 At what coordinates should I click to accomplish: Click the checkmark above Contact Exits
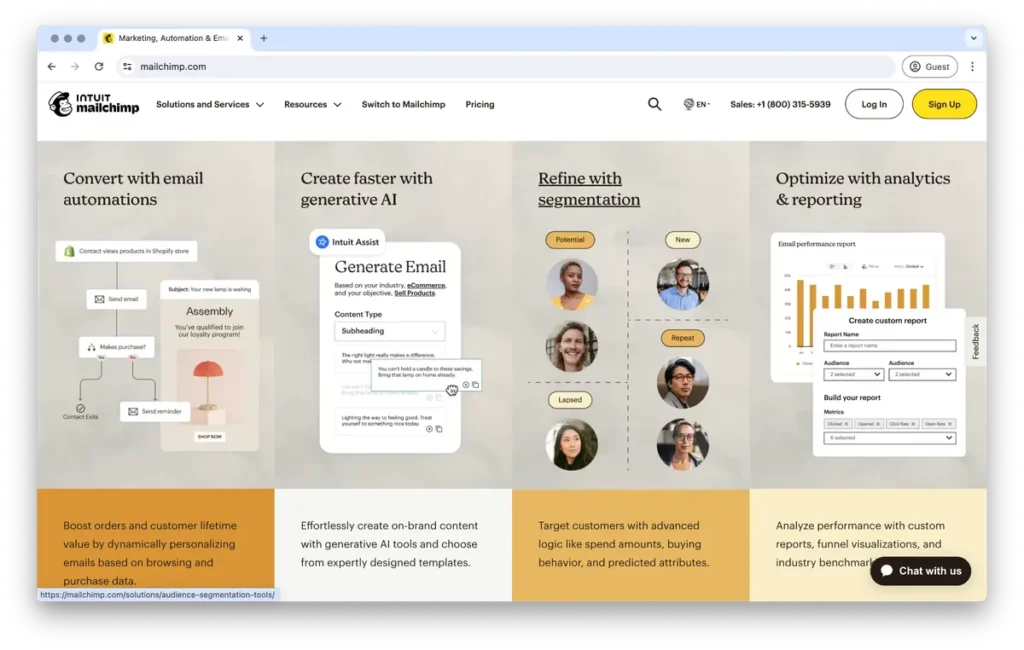[80, 408]
